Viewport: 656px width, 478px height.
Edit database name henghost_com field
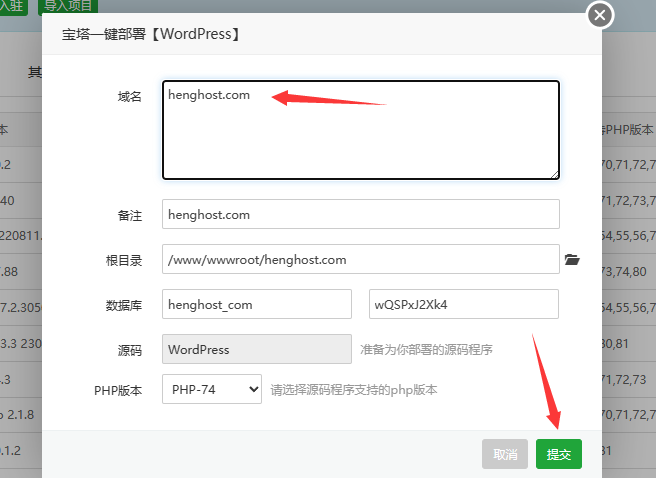tap(257, 304)
